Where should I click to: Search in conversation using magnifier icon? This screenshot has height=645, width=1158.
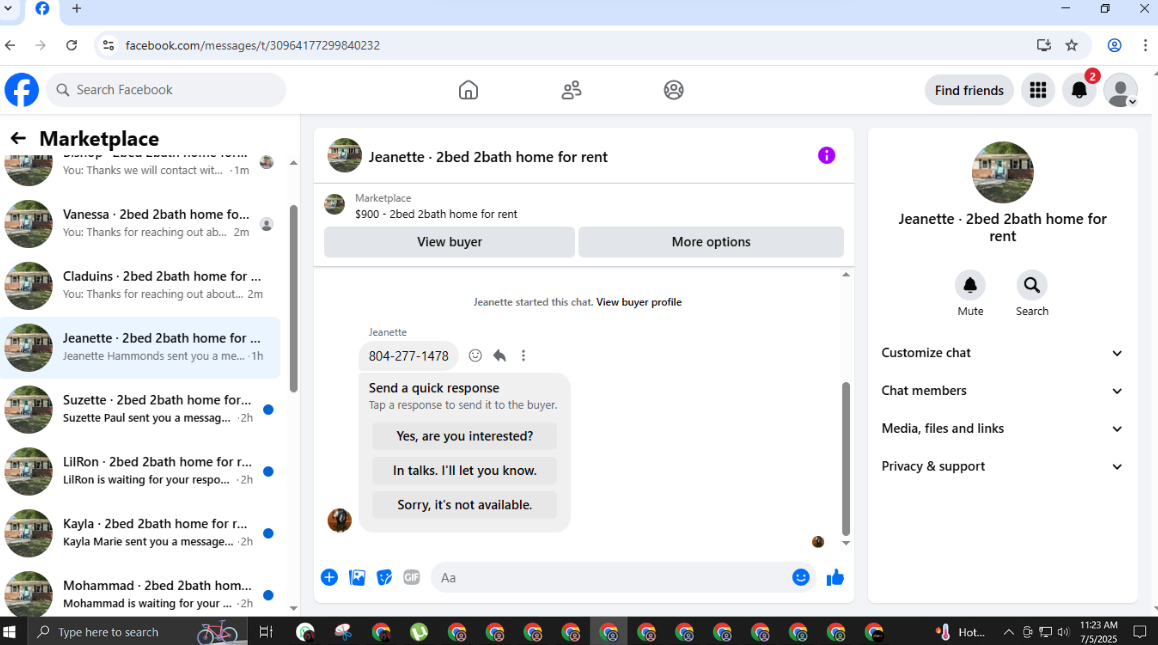(x=1032, y=285)
